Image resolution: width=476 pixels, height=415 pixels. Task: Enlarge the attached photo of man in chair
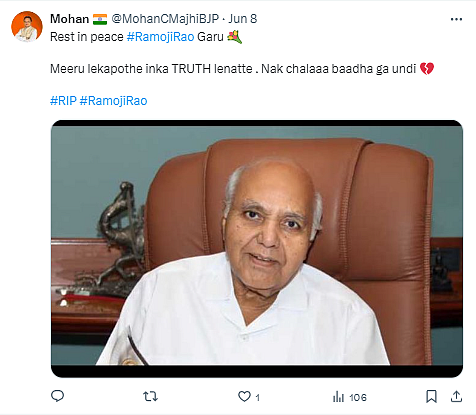coord(257,249)
